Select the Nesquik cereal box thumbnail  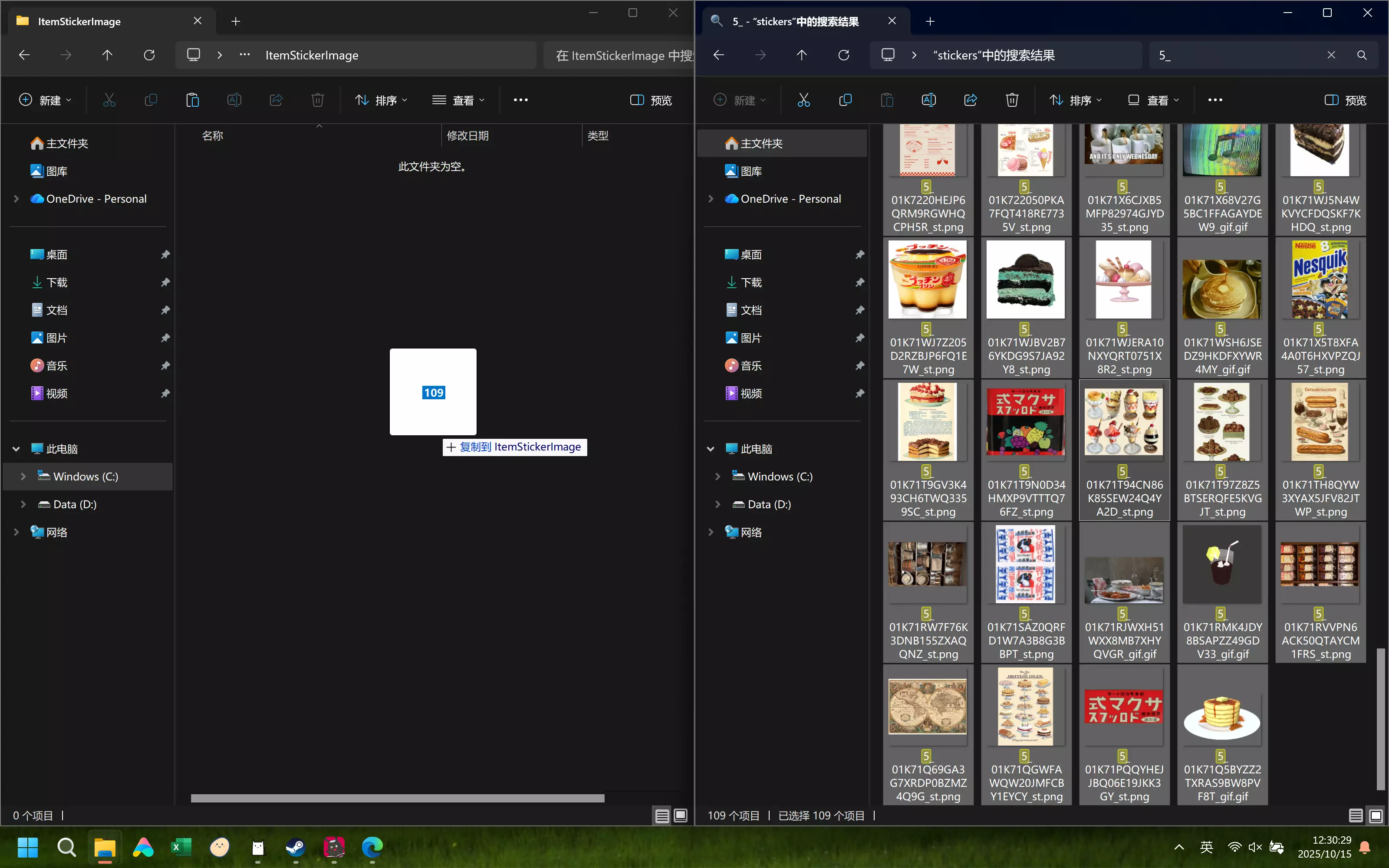(x=1320, y=279)
